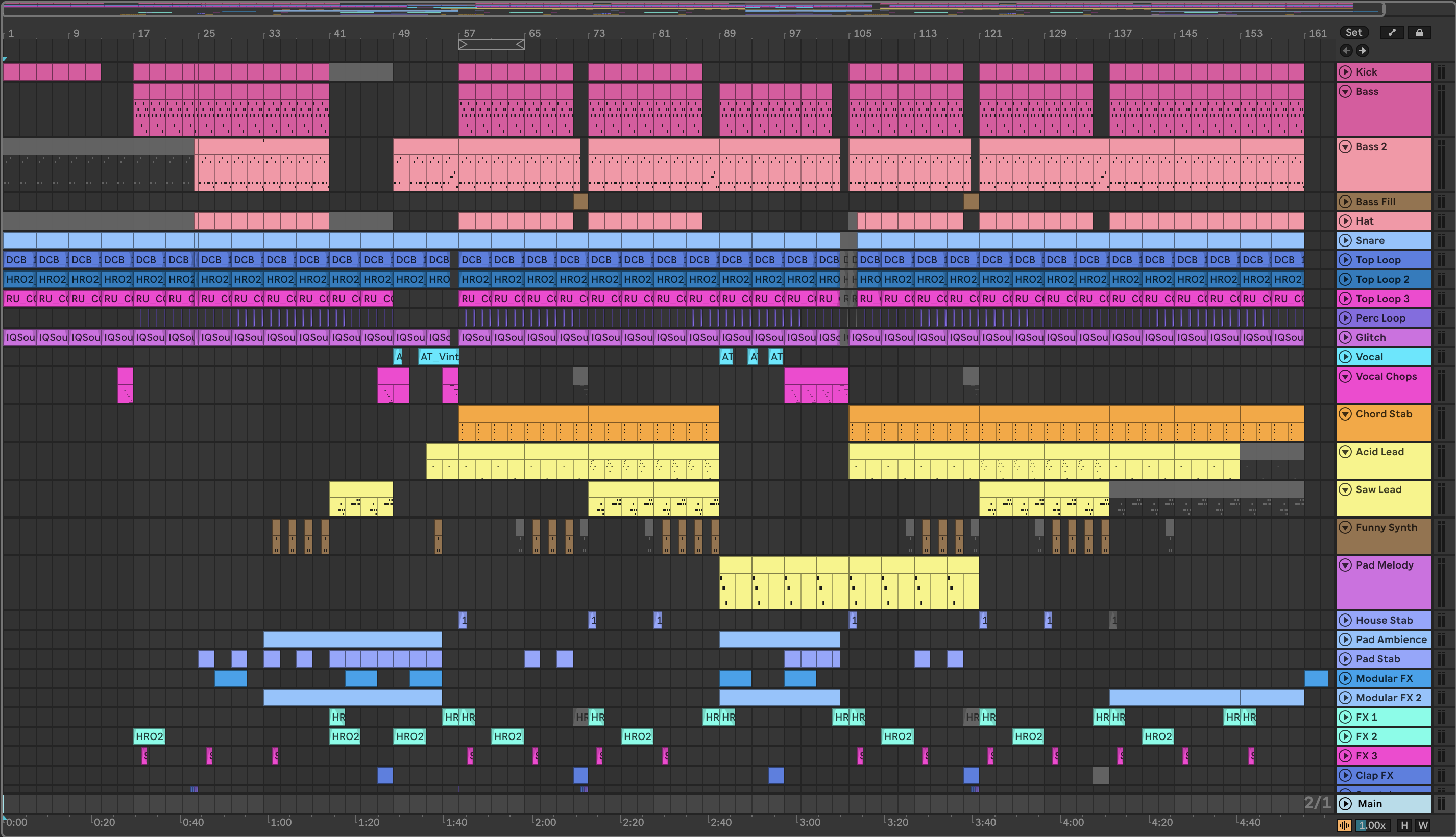This screenshot has width=1456, height=837.
Task: Jump to the next locator
Action: tap(1362, 51)
